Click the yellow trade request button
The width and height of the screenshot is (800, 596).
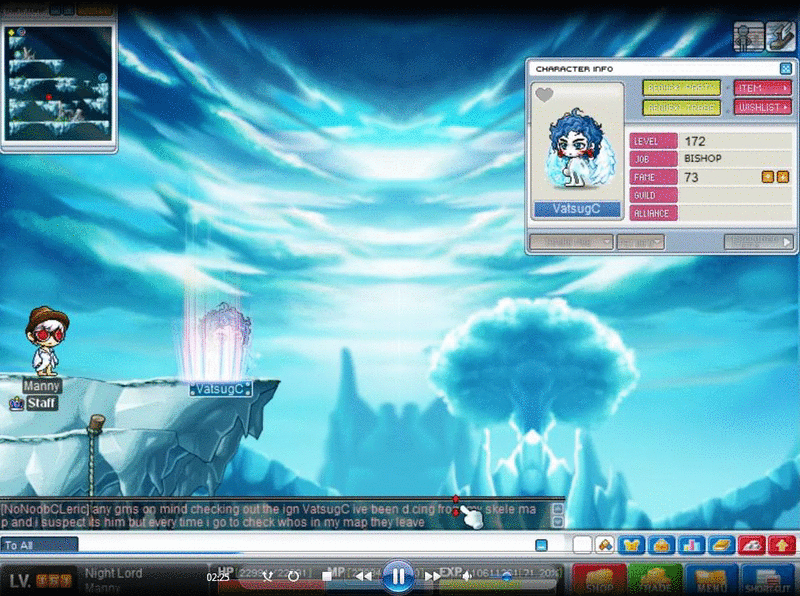(682, 107)
